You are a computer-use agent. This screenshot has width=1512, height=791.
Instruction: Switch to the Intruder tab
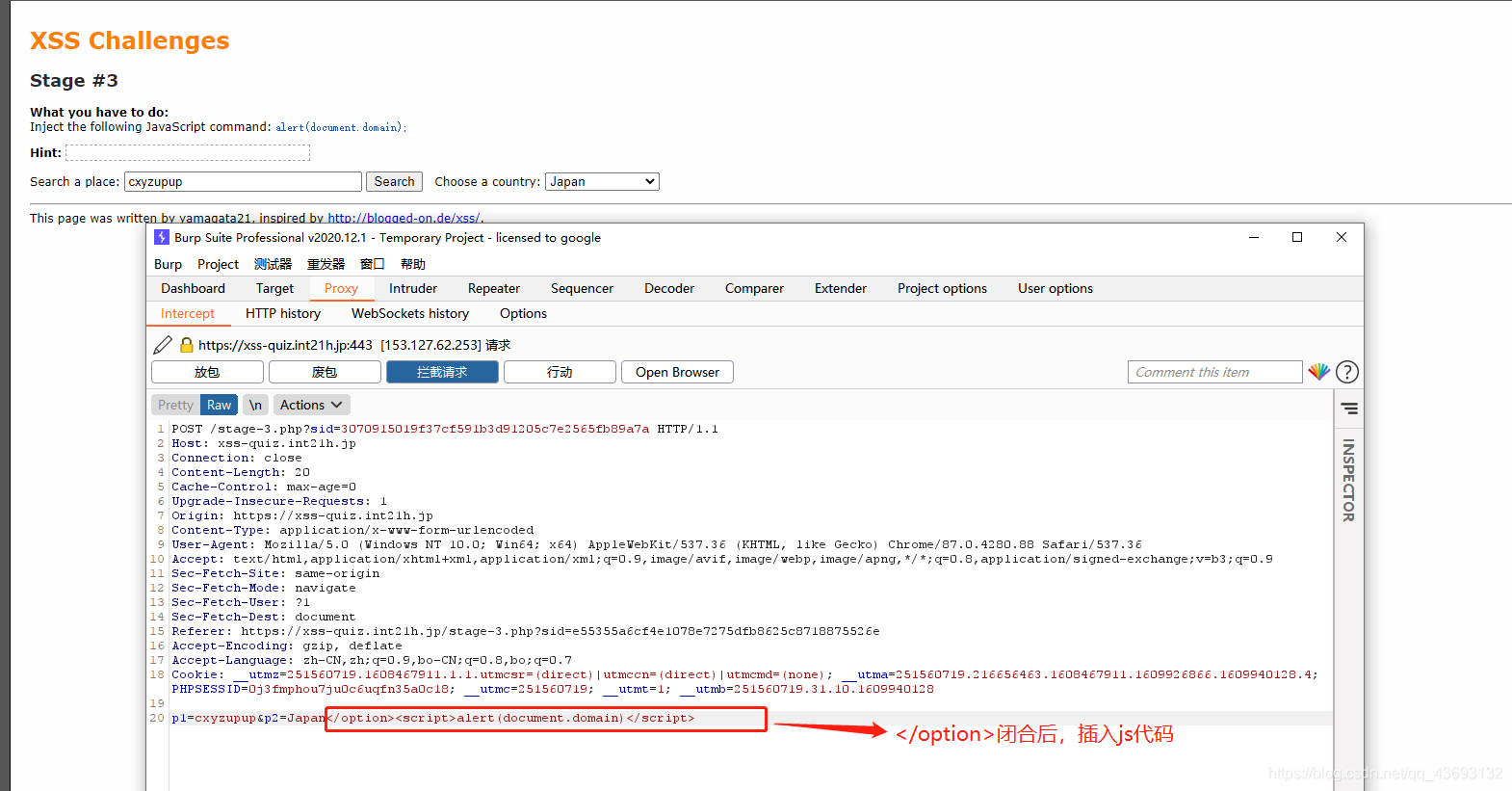tap(413, 288)
